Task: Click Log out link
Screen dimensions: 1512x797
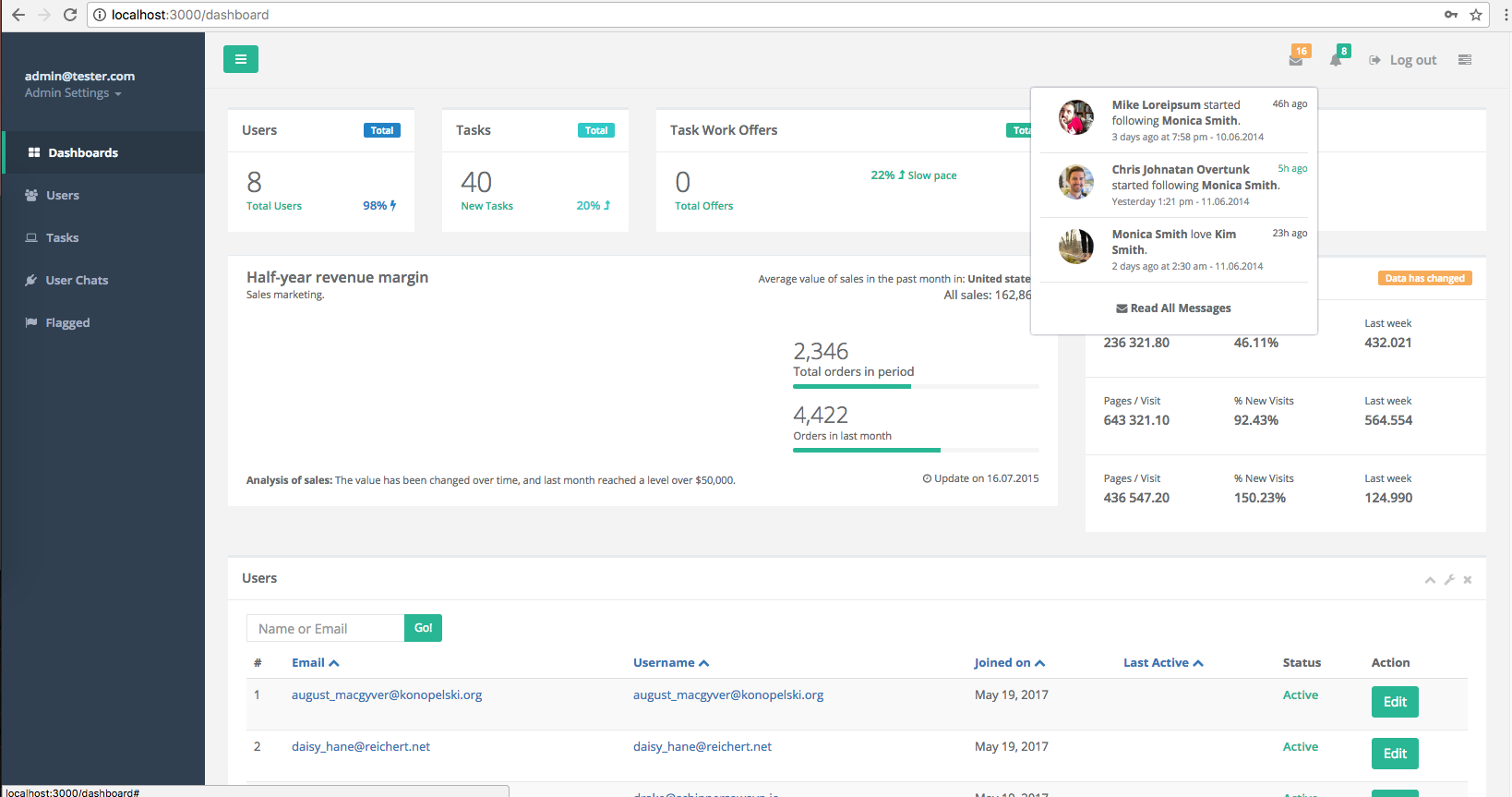Action: click(1403, 60)
